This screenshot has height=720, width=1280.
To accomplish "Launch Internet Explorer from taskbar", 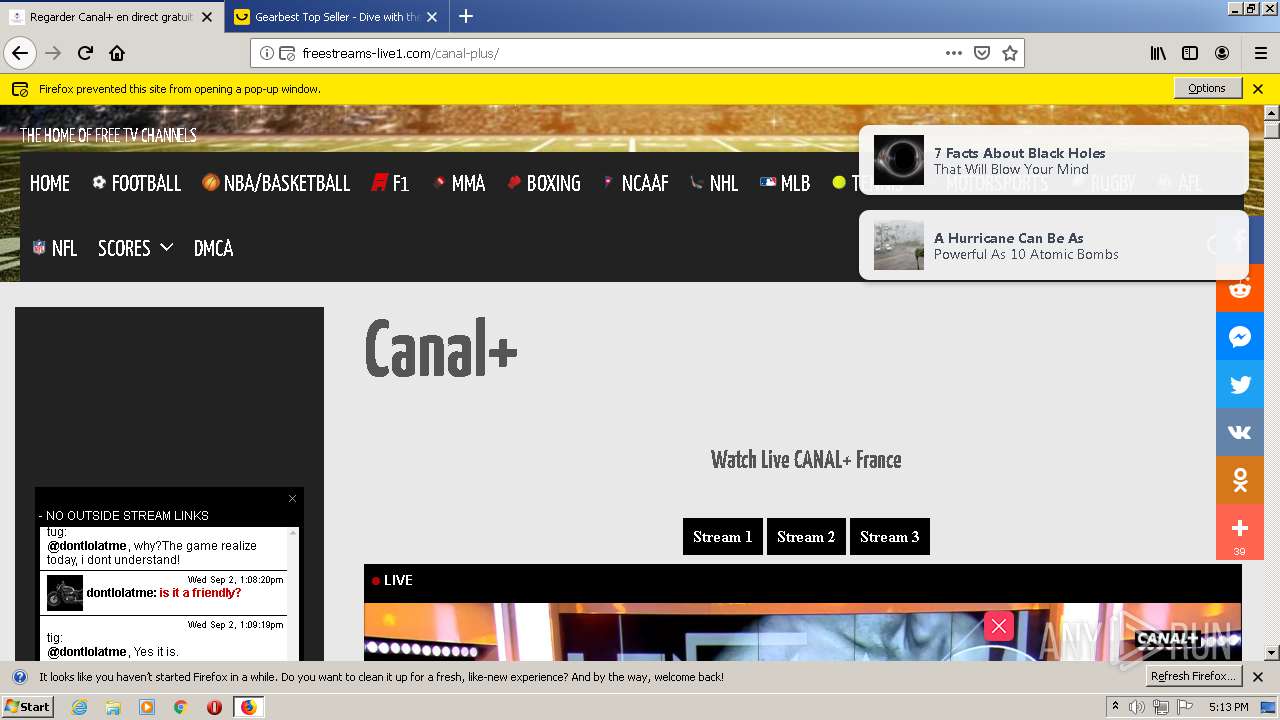I will (x=79, y=707).
